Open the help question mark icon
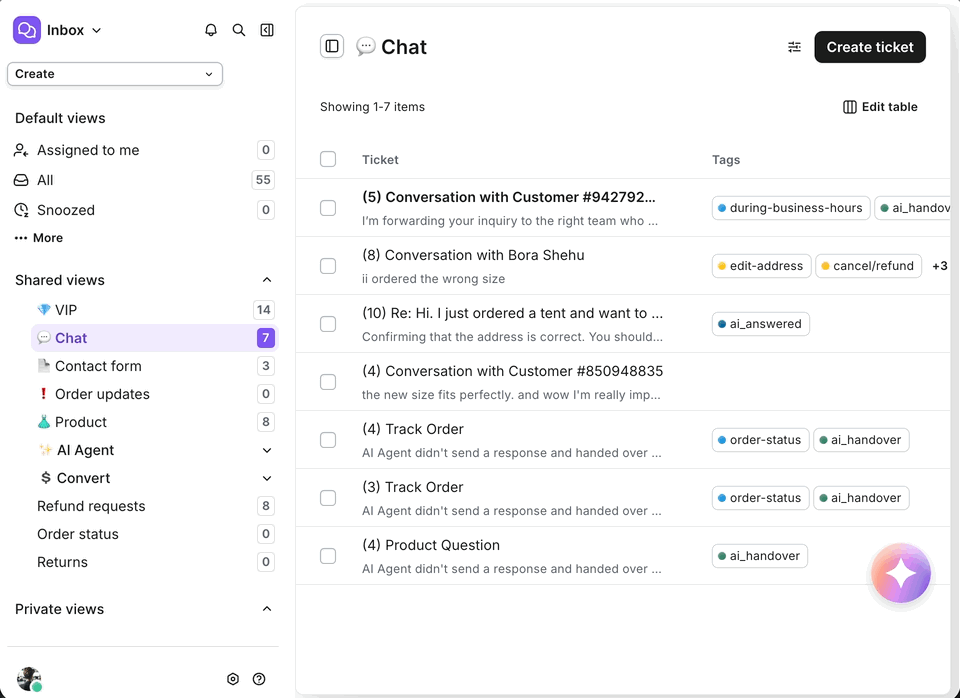 [x=259, y=678]
